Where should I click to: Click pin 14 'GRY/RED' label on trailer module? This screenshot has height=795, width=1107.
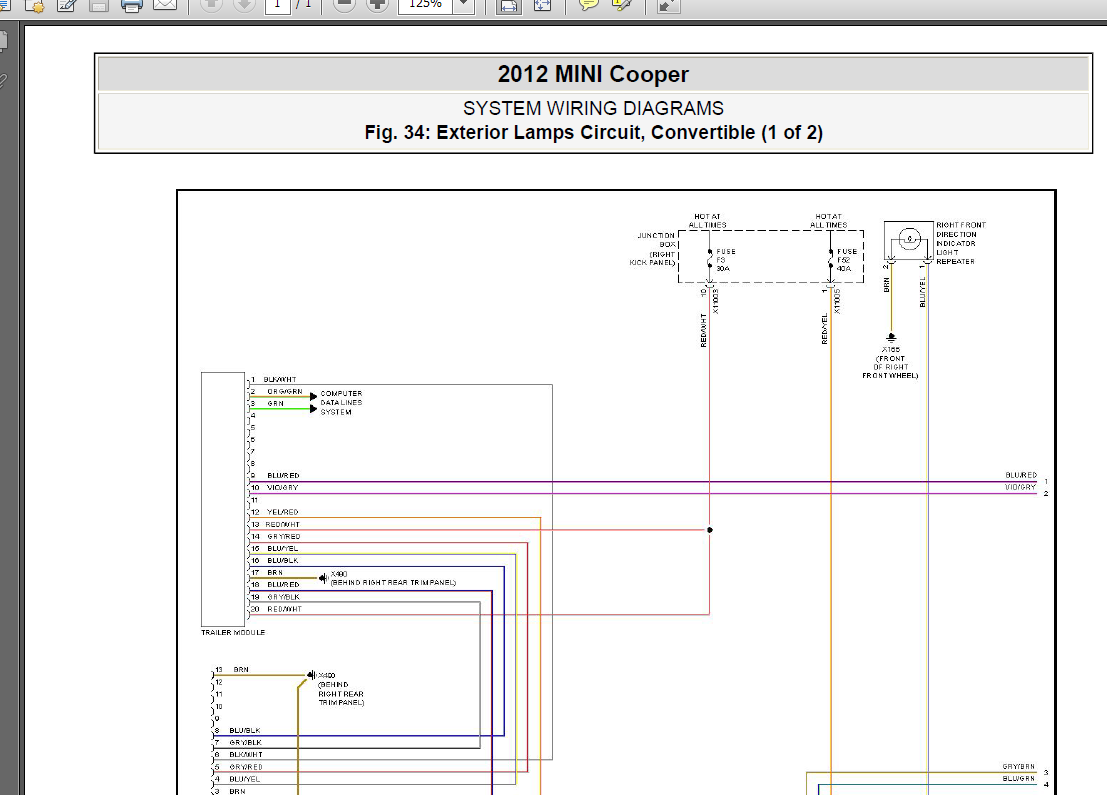283,537
